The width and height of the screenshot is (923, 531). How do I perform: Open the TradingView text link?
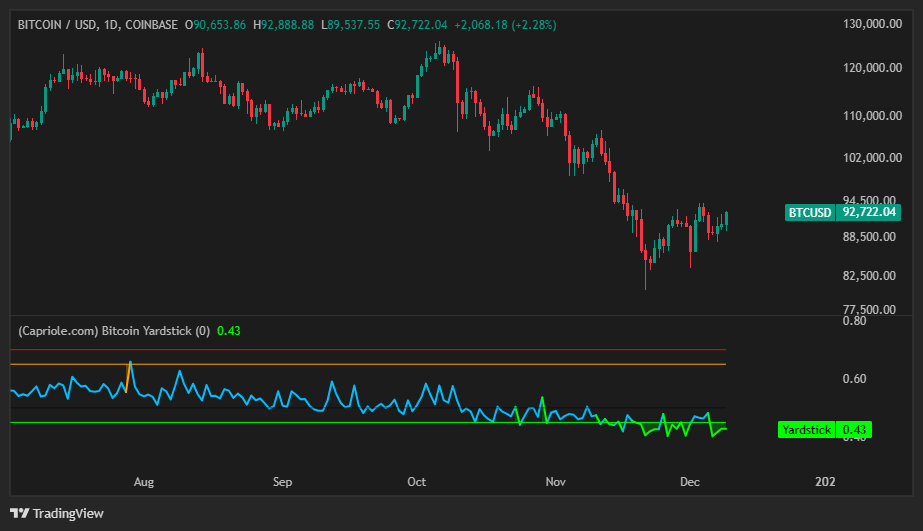(68, 513)
